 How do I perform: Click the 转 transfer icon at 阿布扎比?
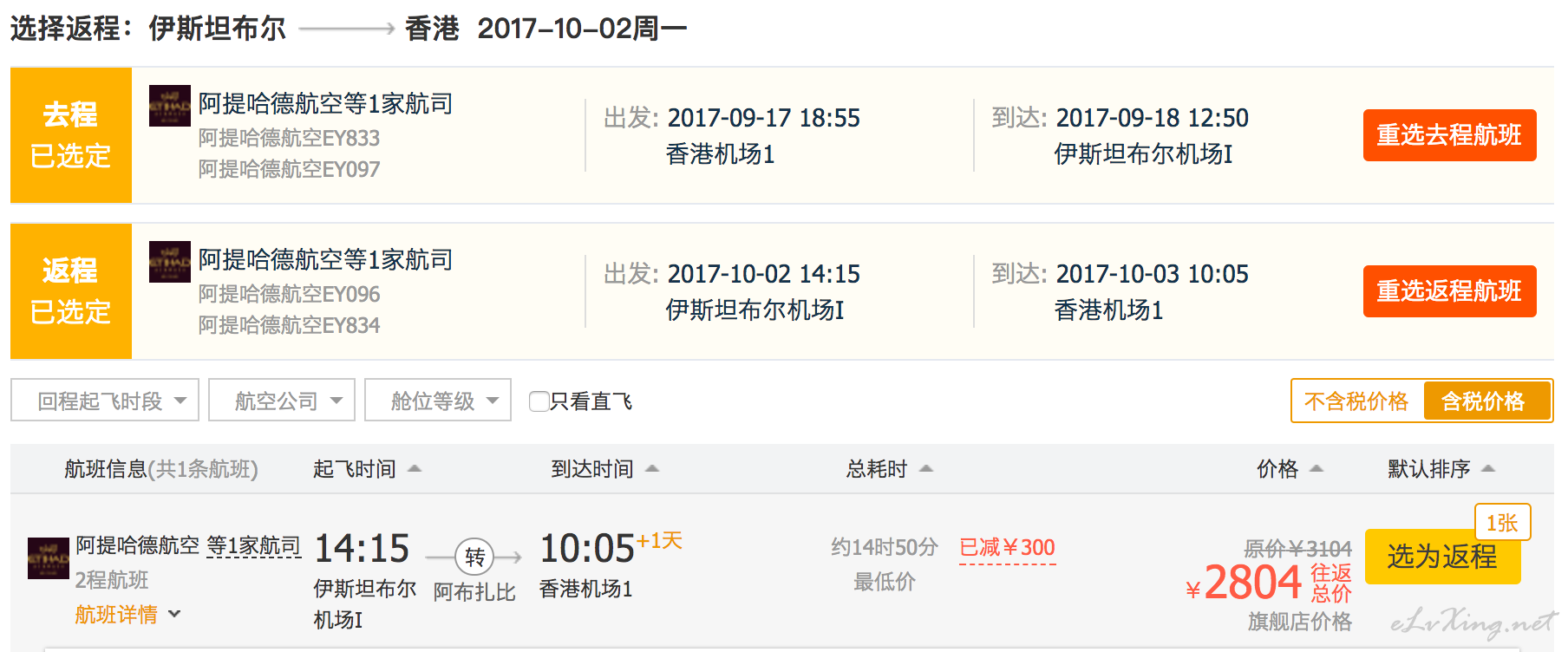(474, 557)
